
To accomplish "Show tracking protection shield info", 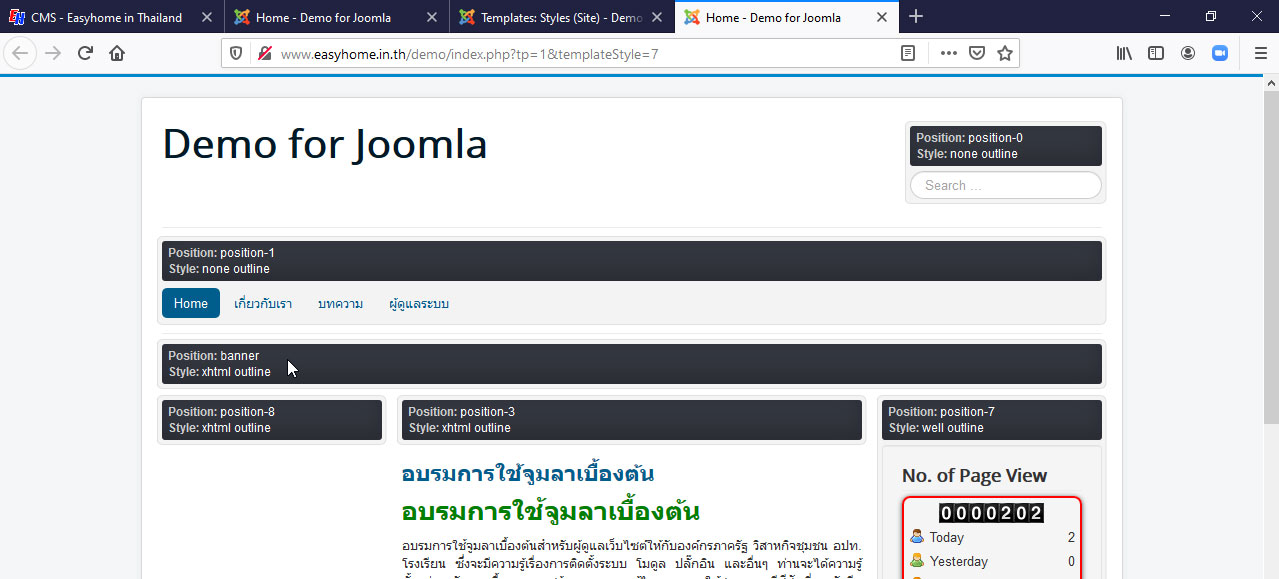I will [236, 53].
